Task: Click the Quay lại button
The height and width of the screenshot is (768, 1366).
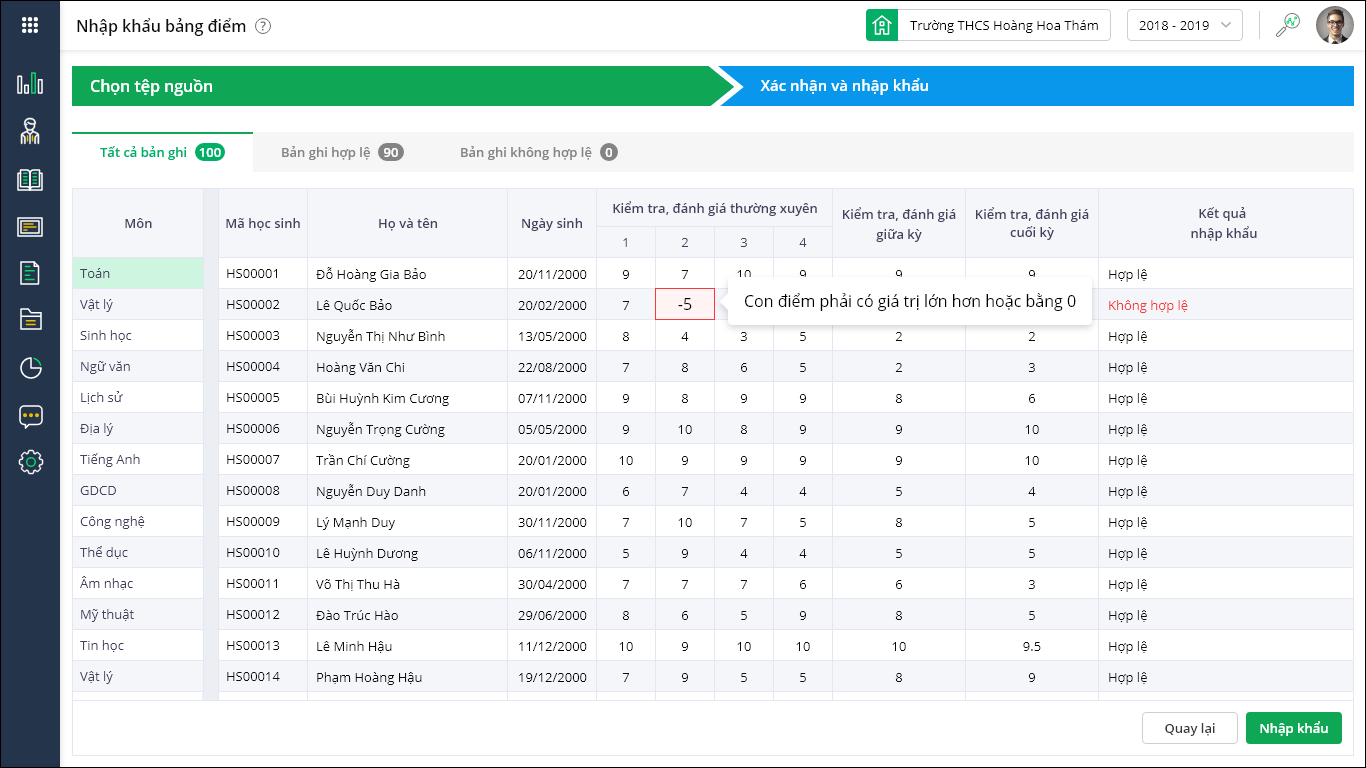Action: click(1189, 728)
